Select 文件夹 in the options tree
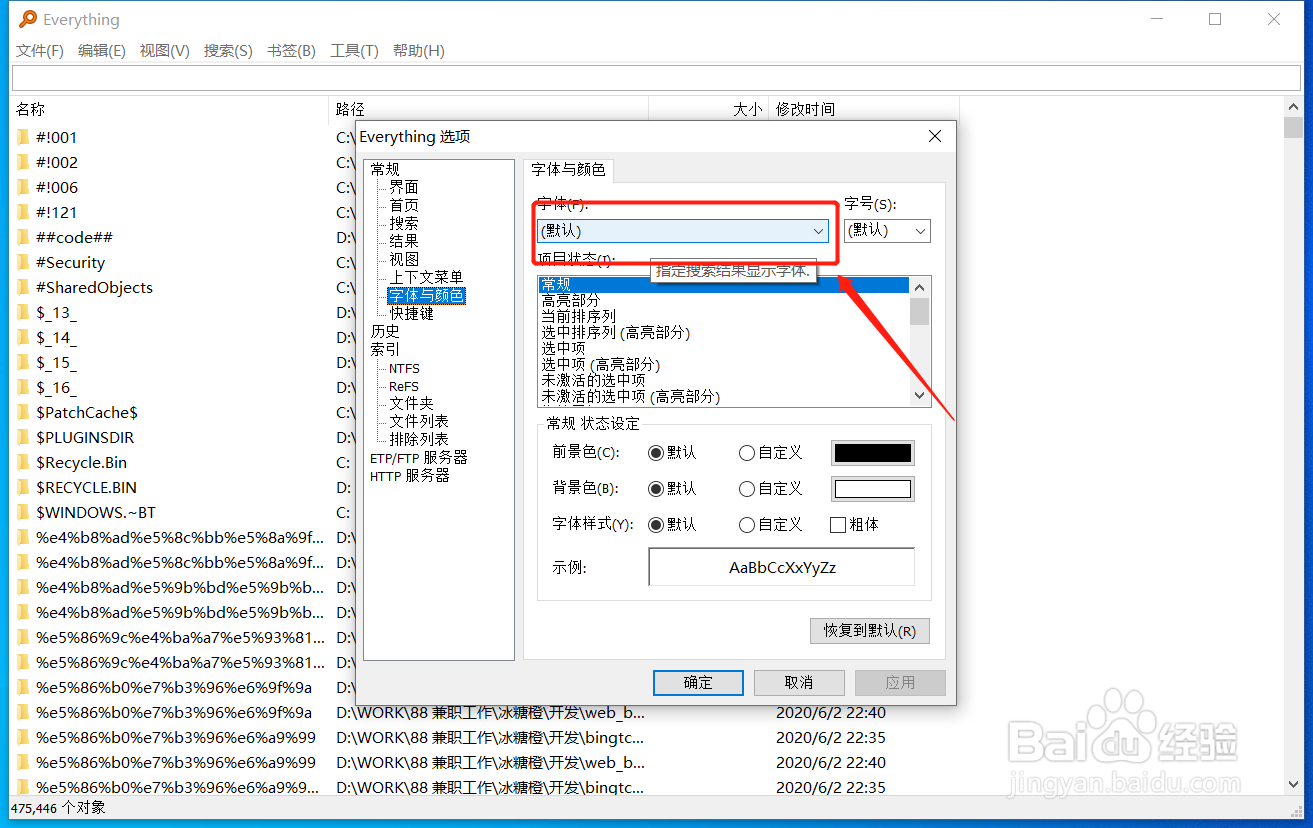This screenshot has width=1313, height=828. point(411,404)
